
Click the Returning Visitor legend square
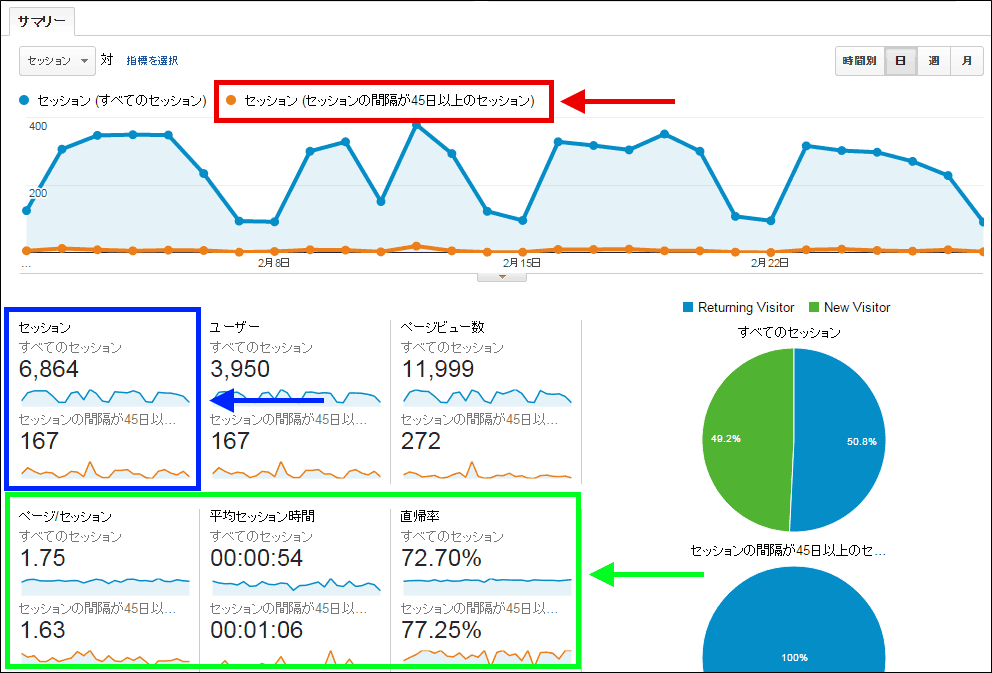click(688, 307)
